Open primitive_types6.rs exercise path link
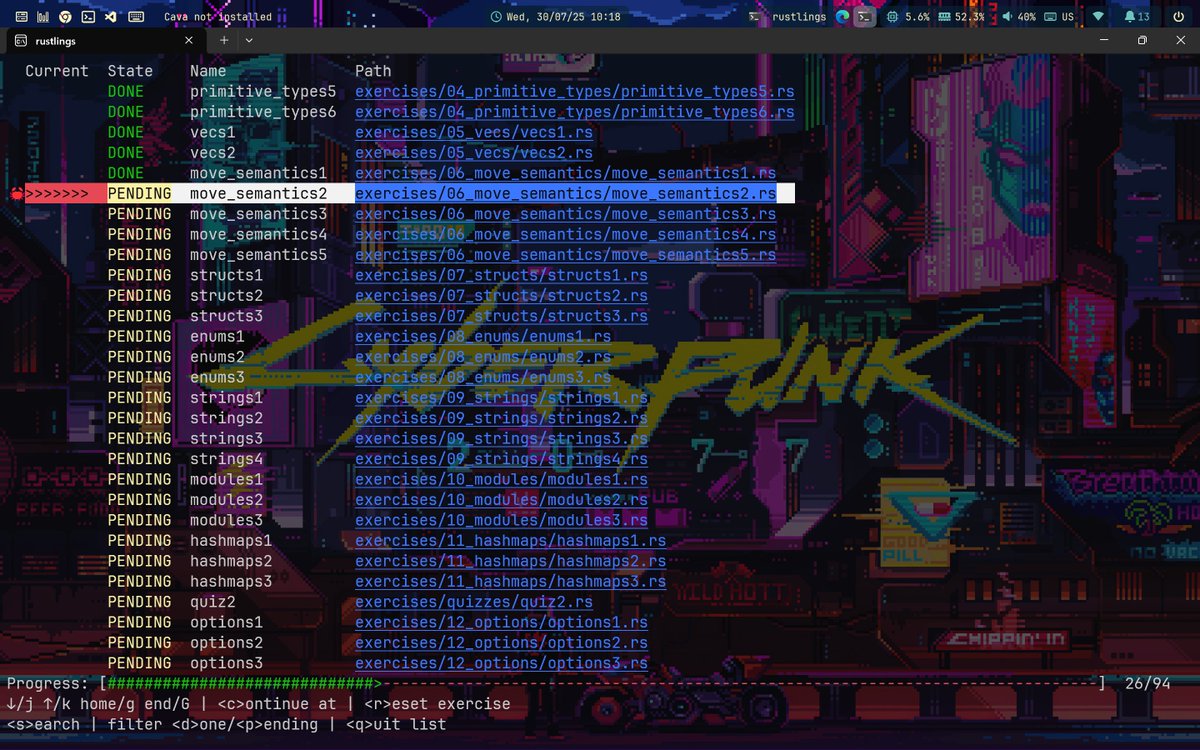1200x750 pixels. 575,112
